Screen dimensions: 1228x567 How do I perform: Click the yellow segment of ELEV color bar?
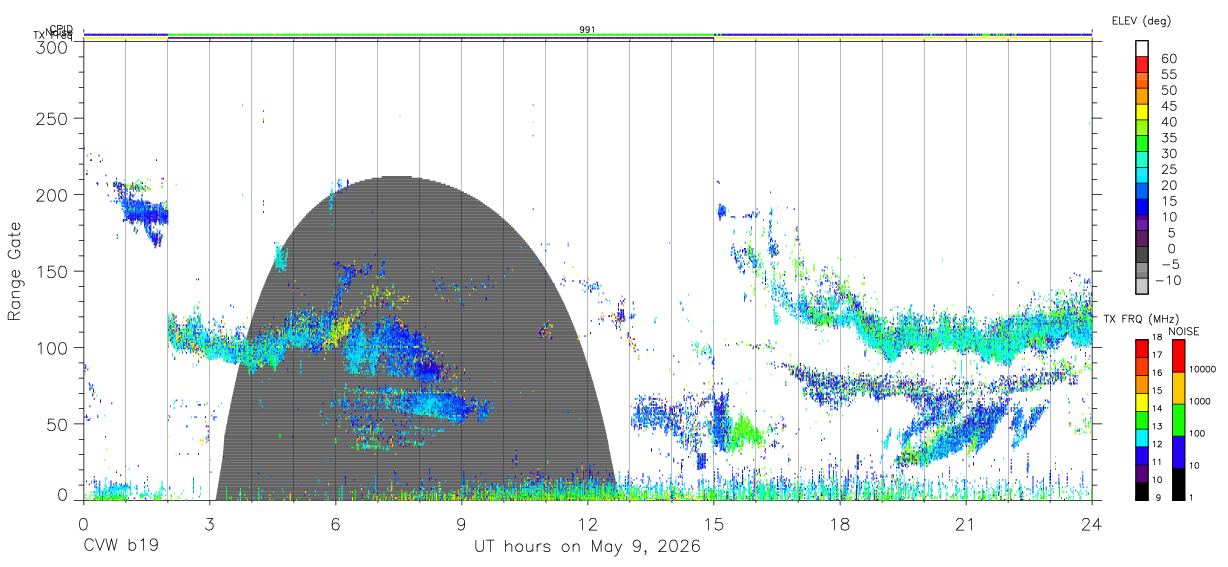pyautogui.click(x=1143, y=112)
